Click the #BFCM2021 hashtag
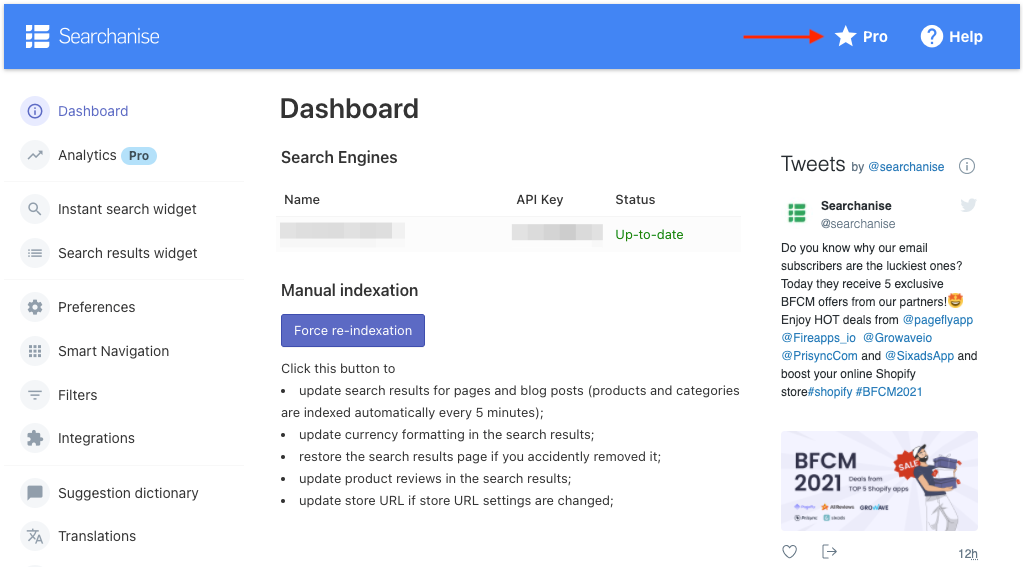The height and width of the screenshot is (567, 1023). pyautogui.click(x=889, y=391)
